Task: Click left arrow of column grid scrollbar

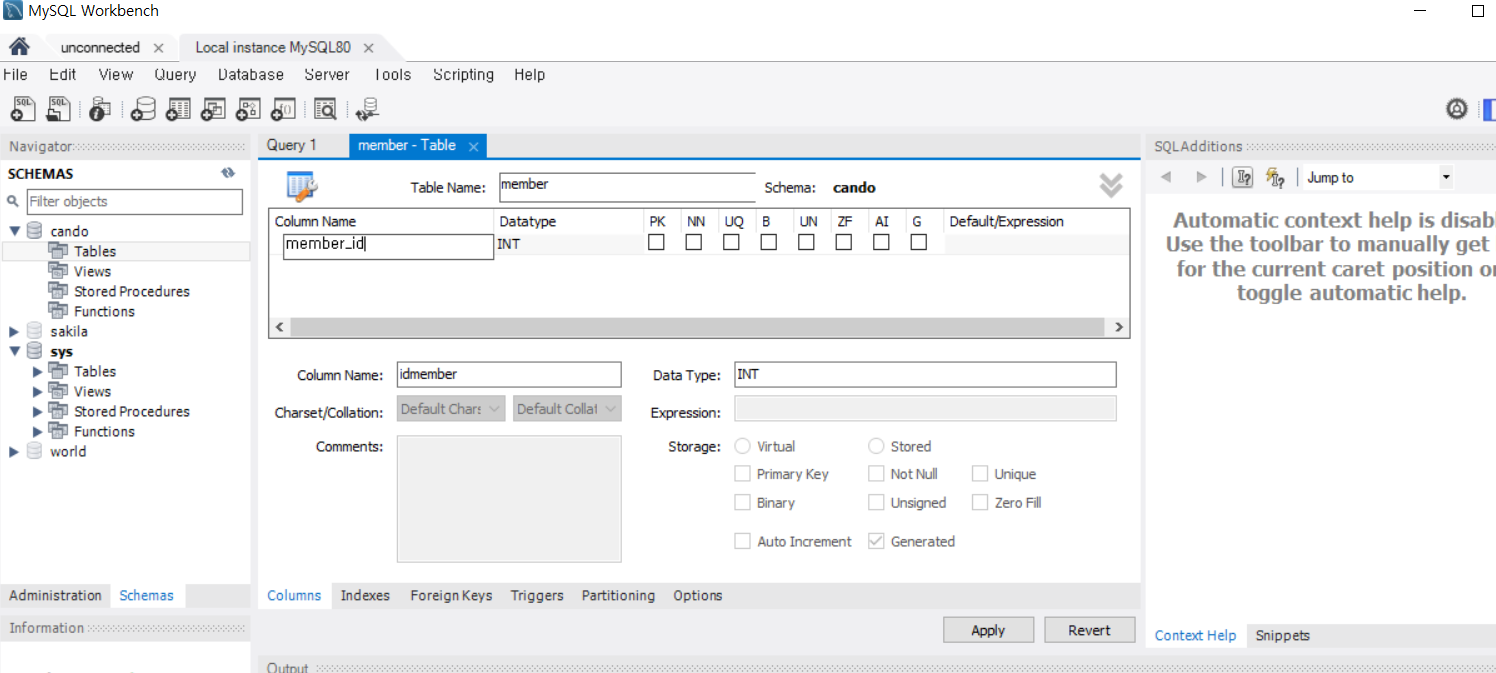Action: (x=279, y=327)
